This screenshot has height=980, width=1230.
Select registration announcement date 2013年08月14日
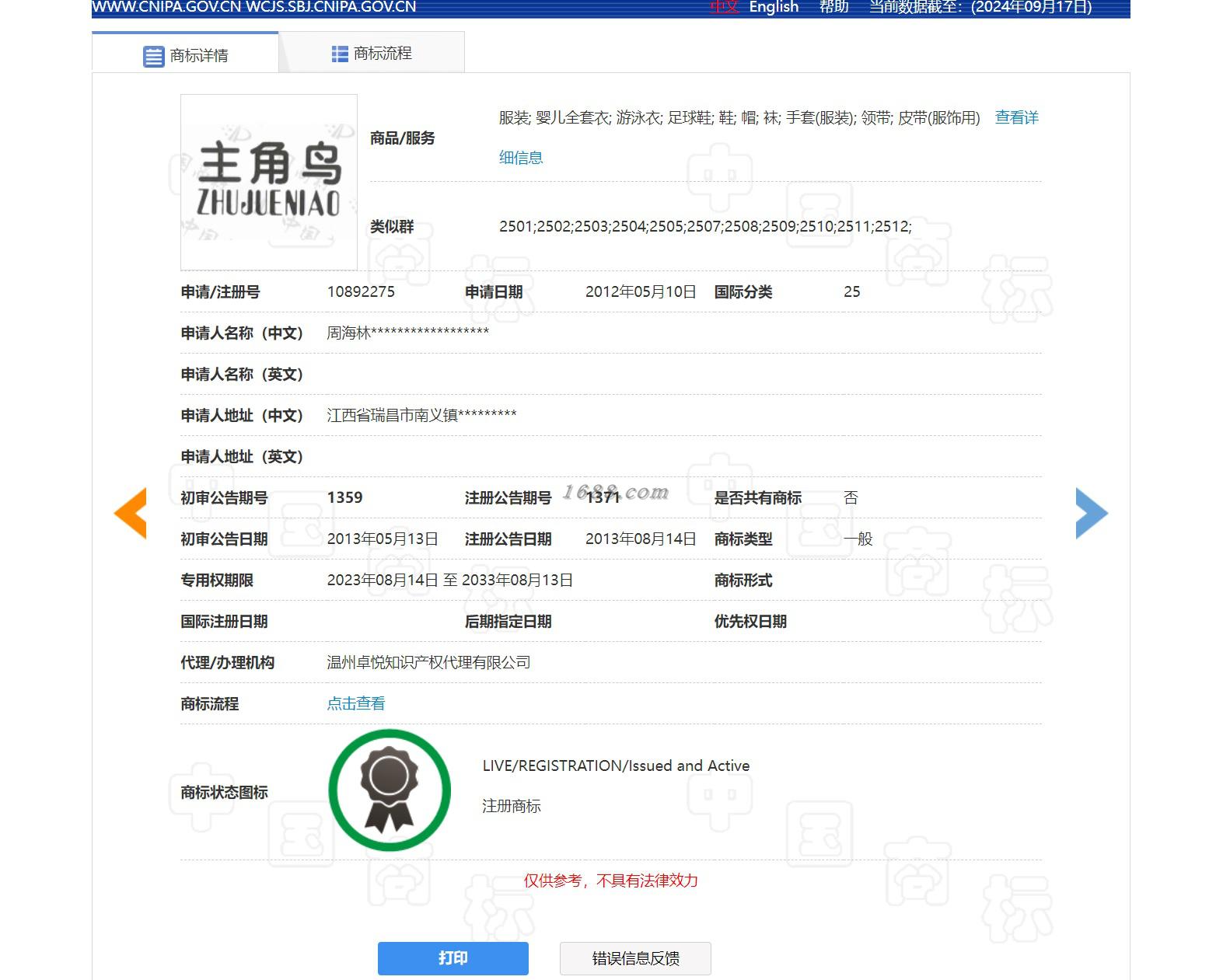click(x=641, y=539)
